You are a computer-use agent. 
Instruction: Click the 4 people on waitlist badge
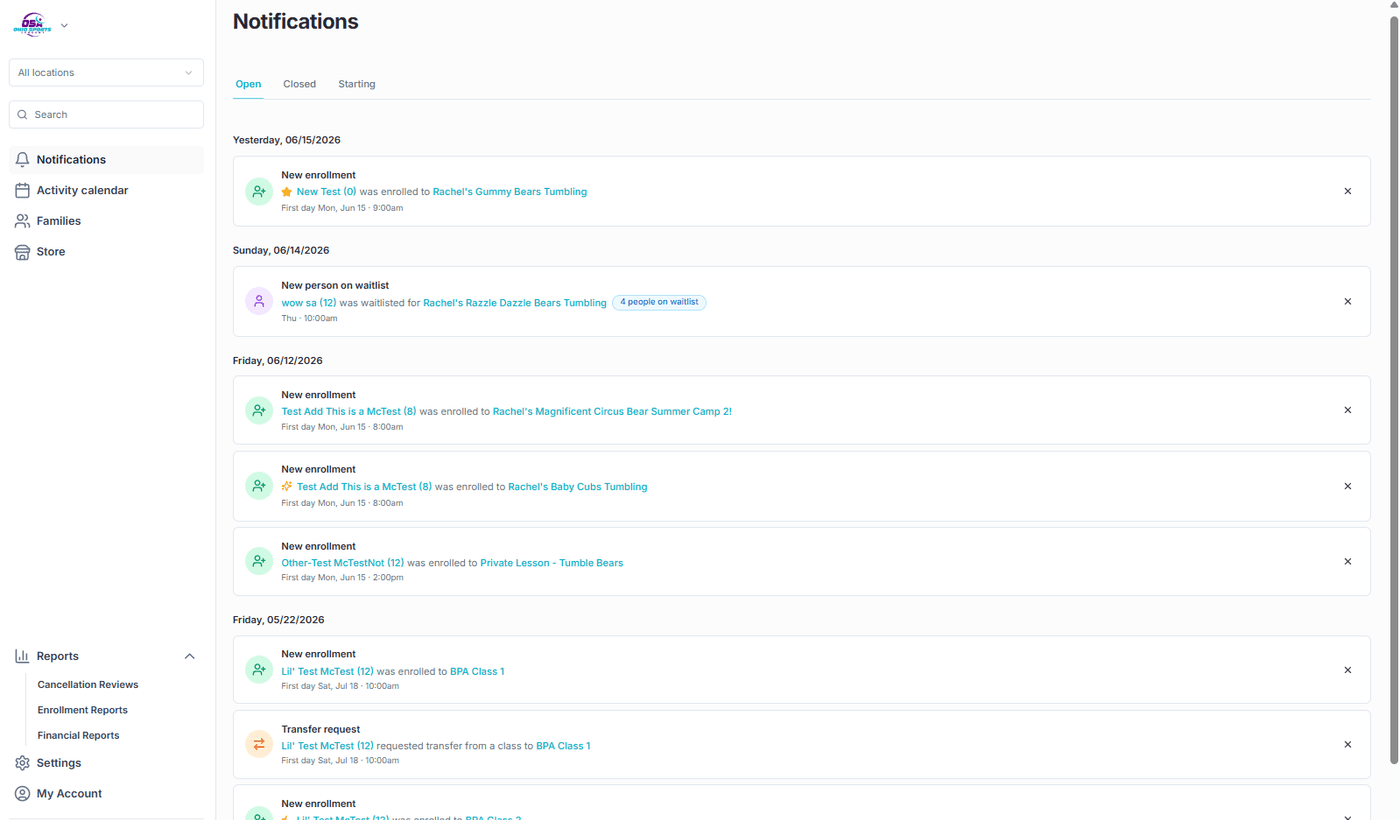coord(659,302)
